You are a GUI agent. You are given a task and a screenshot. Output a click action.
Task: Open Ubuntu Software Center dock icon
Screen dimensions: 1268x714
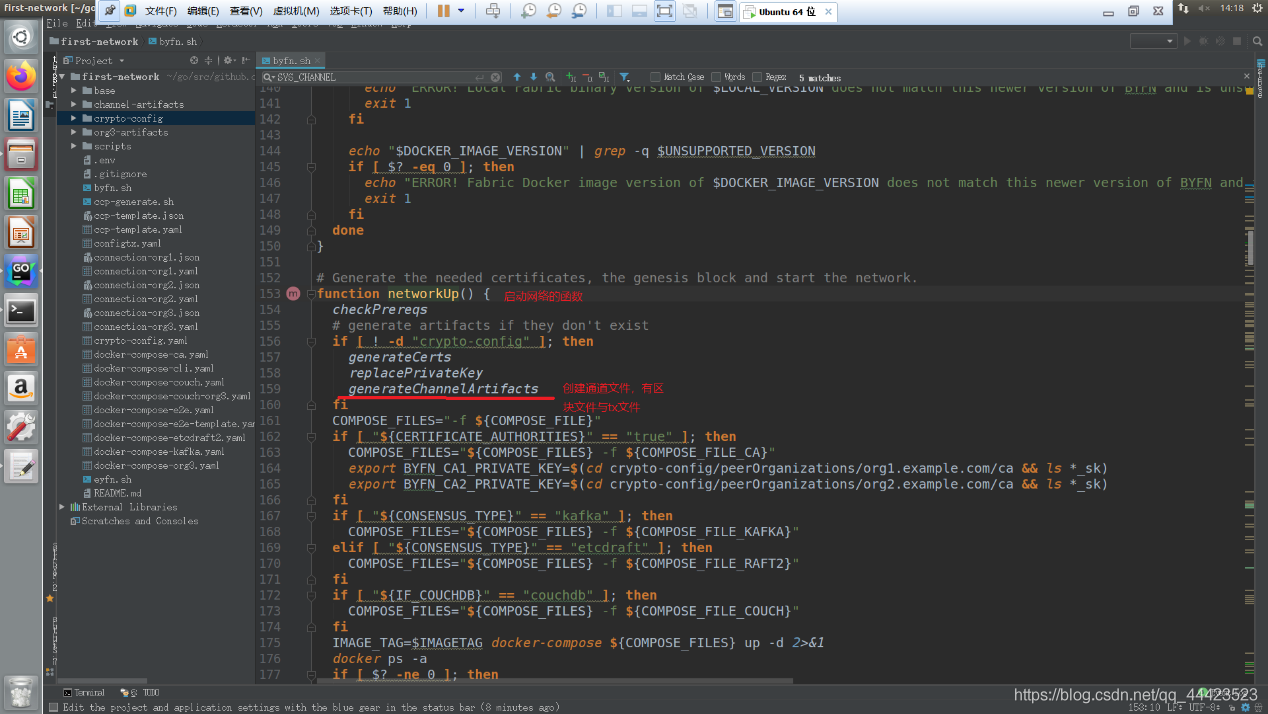(x=21, y=349)
